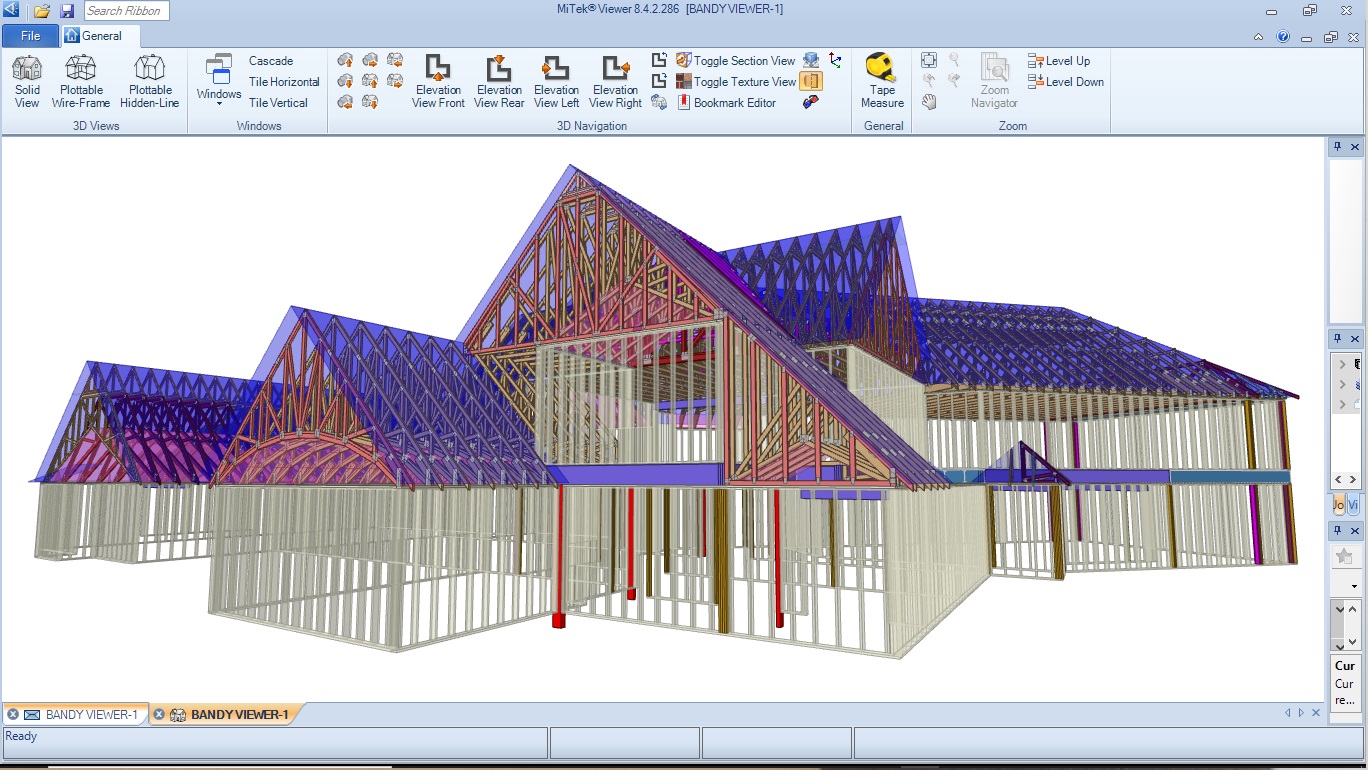Open the Bookmark Editor
The image size is (1368, 770).
click(726, 103)
